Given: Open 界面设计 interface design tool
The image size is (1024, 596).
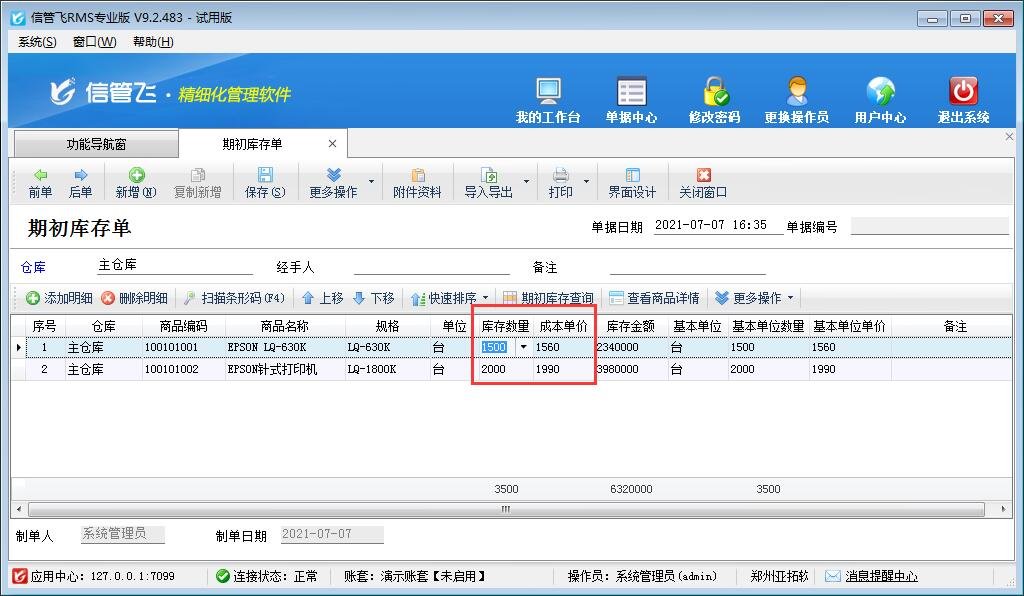Looking at the screenshot, I should [632, 183].
